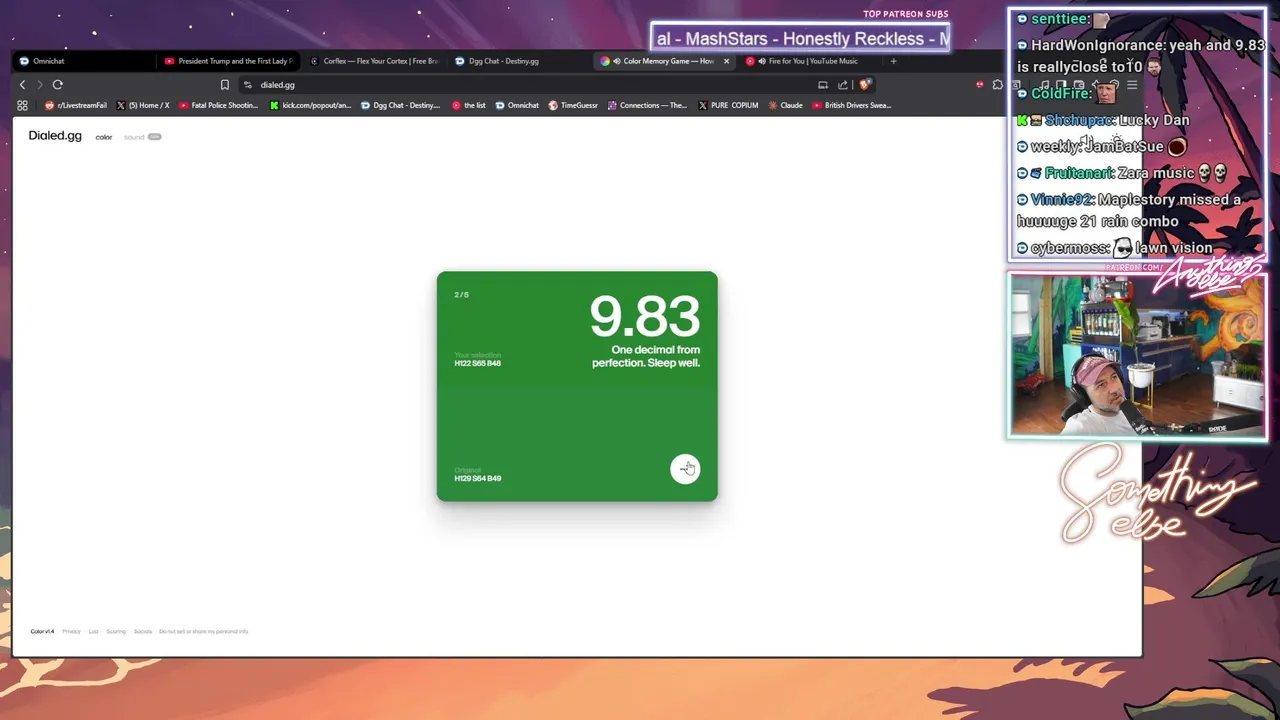Viewport: 1280px width, 720px height.
Task: Click the streamer webcam video
Action: pos(1137,356)
